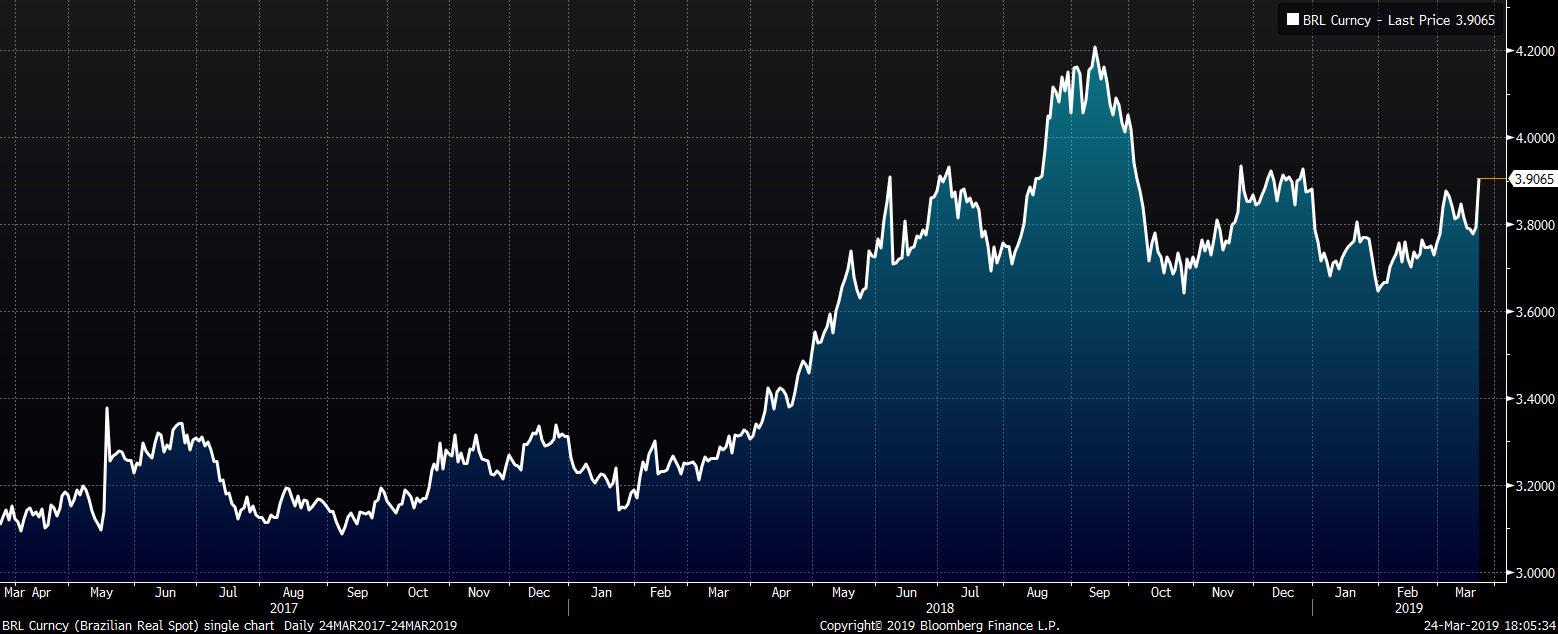
Task: Click the 4.2000 y-axis label
Action: (x=1534, y=50)
